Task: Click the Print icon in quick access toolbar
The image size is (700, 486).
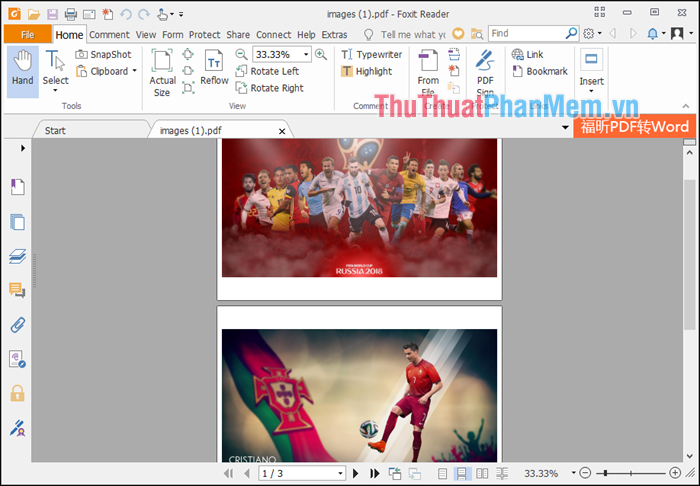Action: [x=71, y=14]
